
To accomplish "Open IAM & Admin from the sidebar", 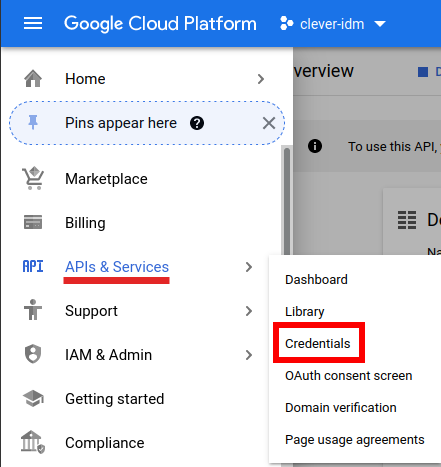I will (x=108, y=355).
